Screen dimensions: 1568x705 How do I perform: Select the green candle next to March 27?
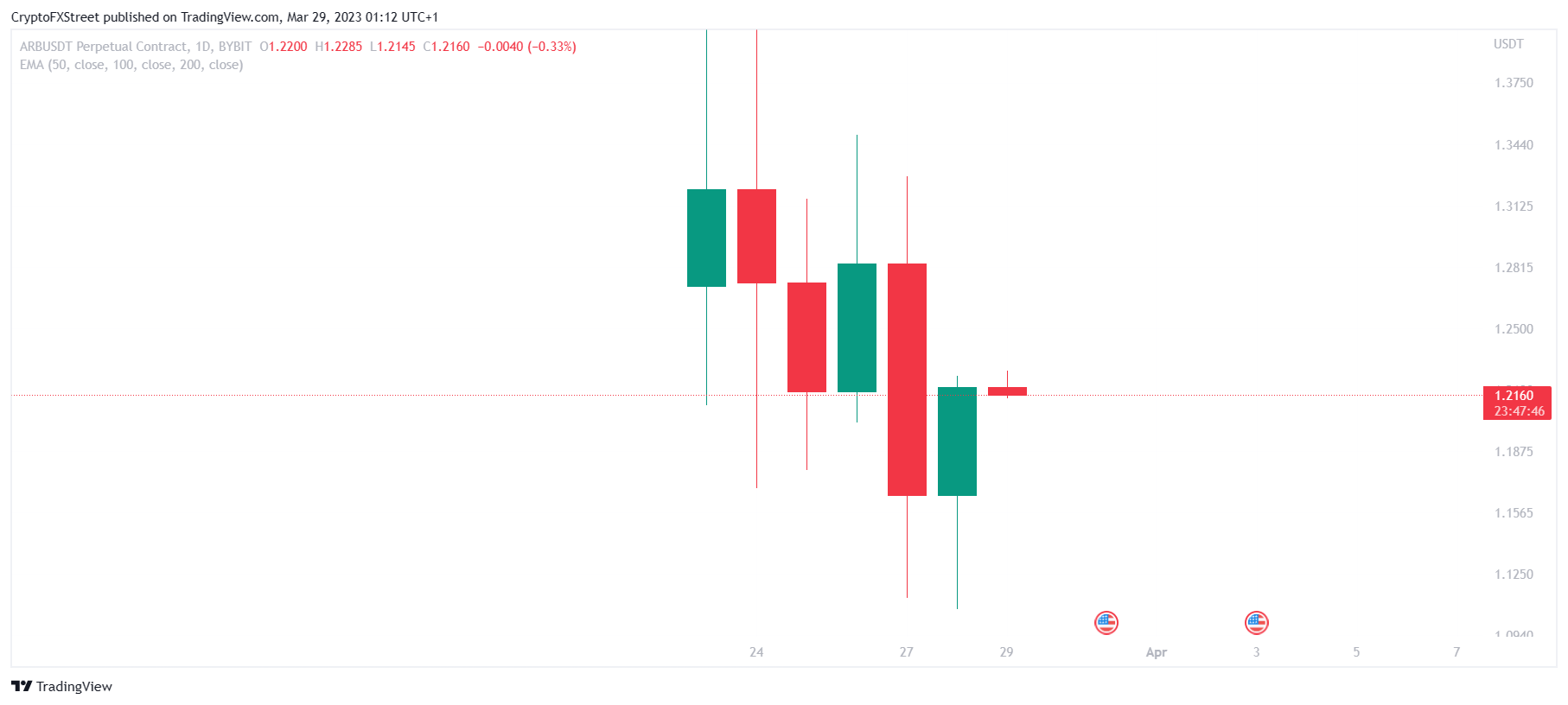[957, 441]
